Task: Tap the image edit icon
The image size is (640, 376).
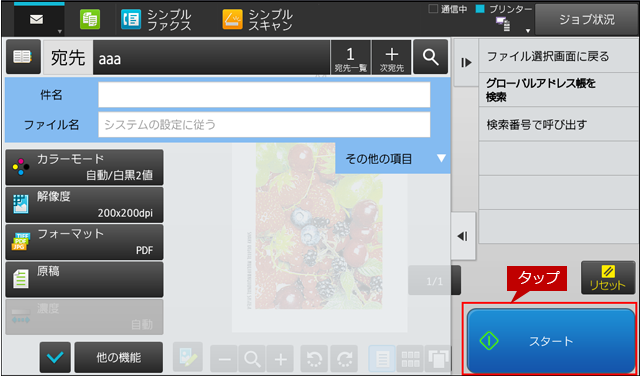Action: click(188, 357)
